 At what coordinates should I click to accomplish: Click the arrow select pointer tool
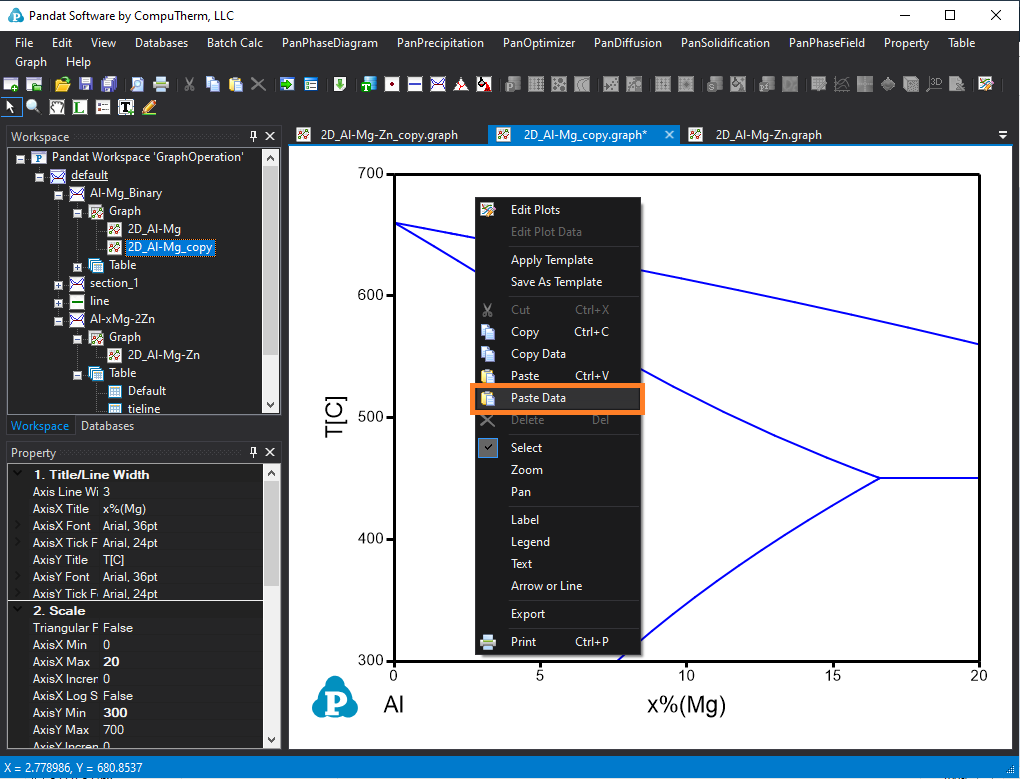click(x=12, y=107)
